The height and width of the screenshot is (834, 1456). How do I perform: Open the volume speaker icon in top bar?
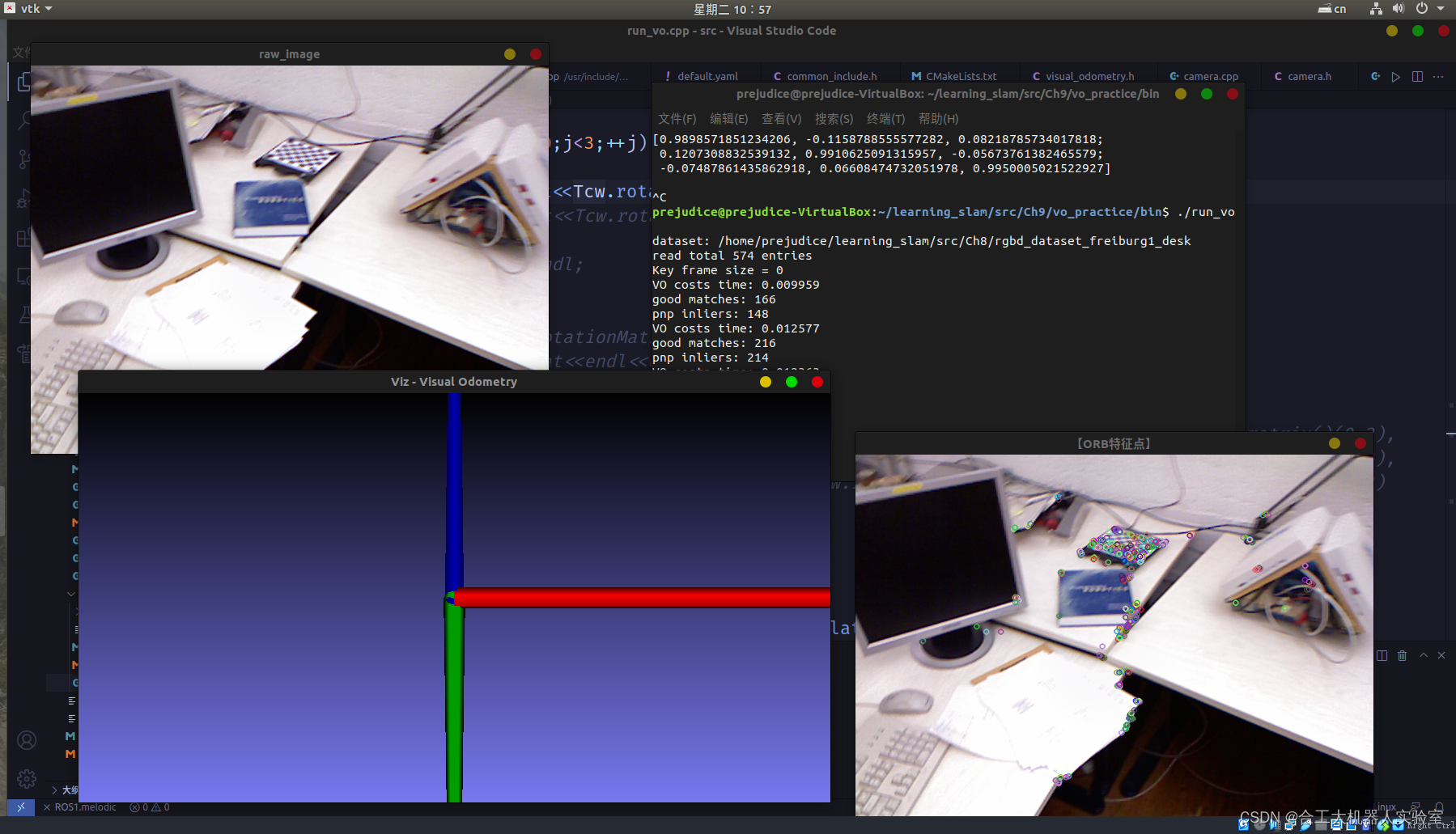1399,9
